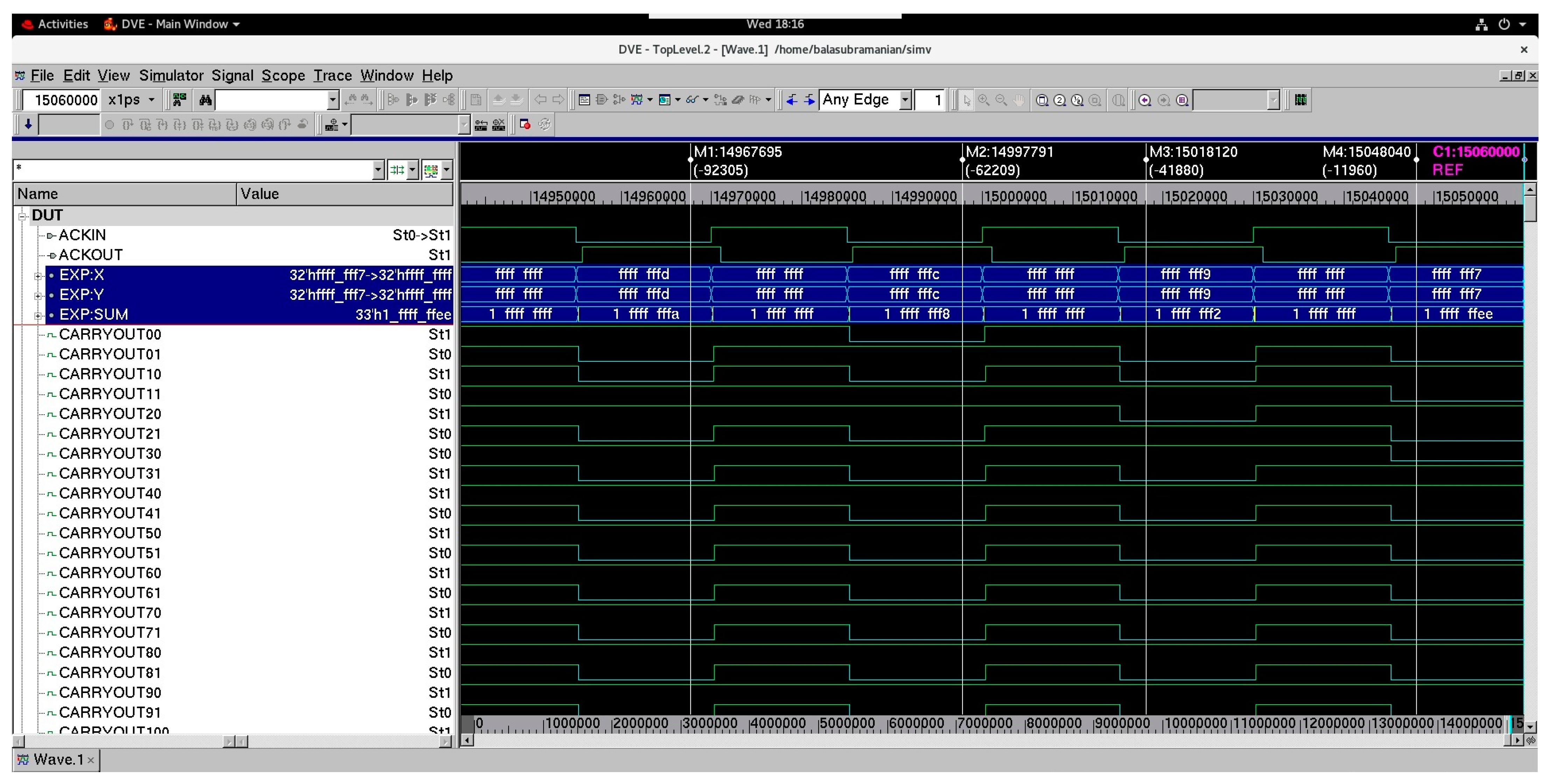Image resolution: width=1549 pixels, height=784 pixels.
Task: Click the zoom in magnifier
Action: [984, 100]
